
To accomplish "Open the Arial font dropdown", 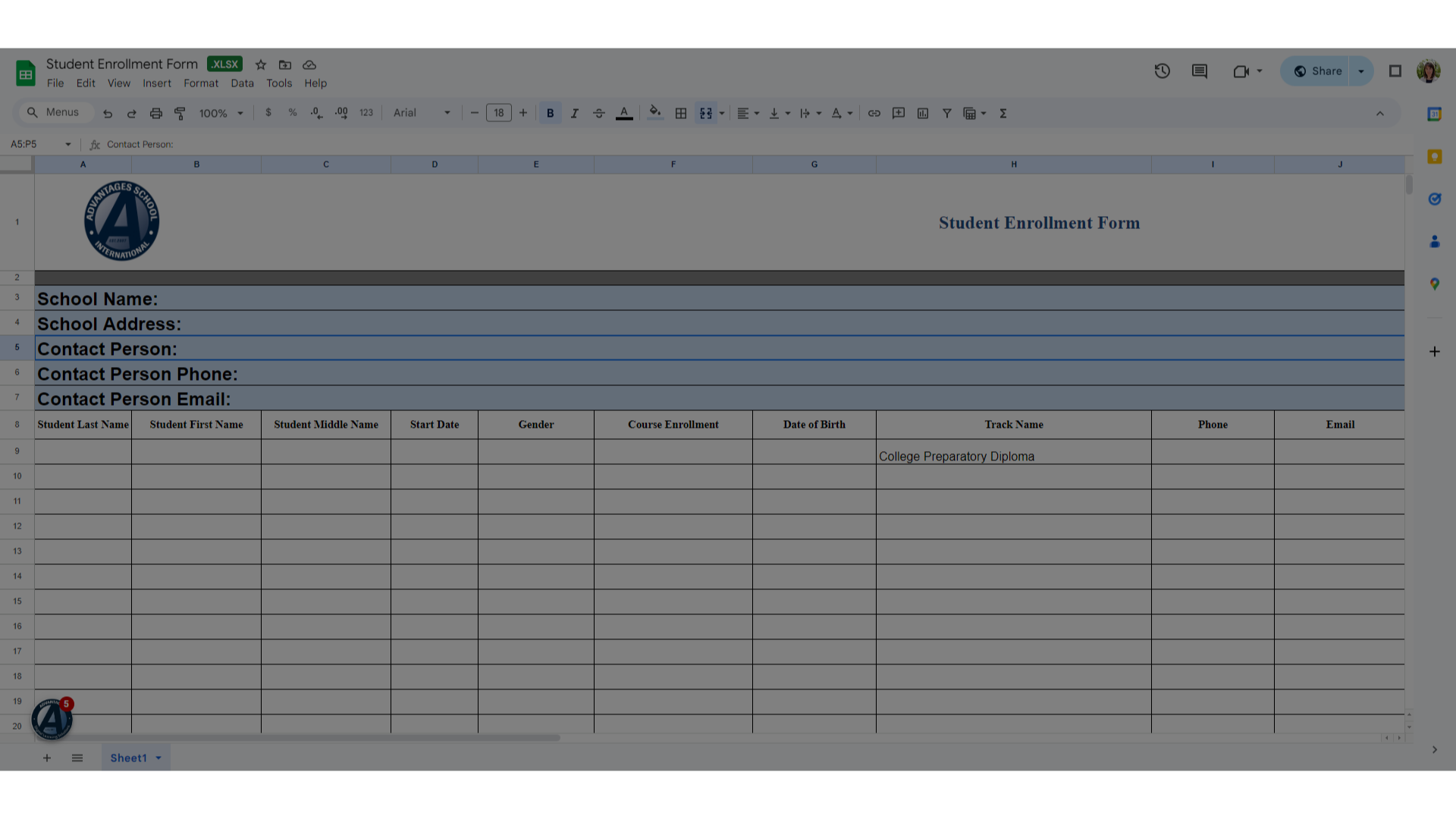I will [422, 113].
